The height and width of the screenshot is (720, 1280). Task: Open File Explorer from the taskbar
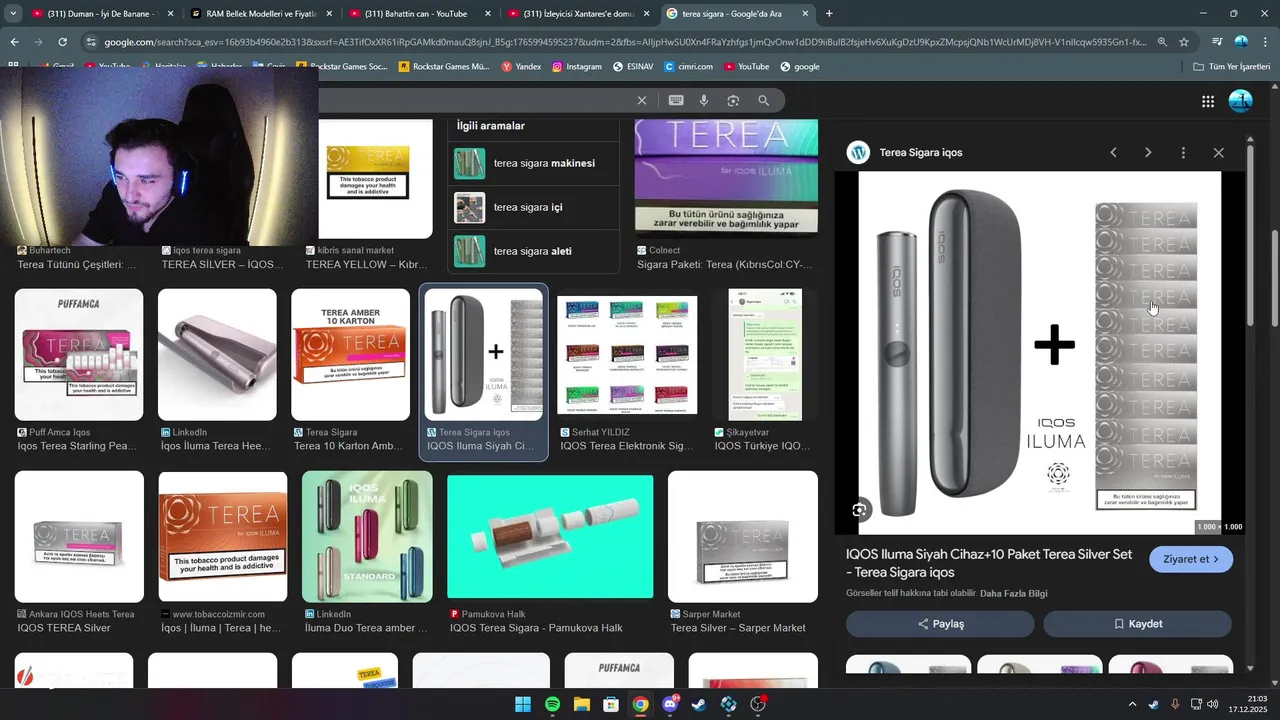coord(581,705)
